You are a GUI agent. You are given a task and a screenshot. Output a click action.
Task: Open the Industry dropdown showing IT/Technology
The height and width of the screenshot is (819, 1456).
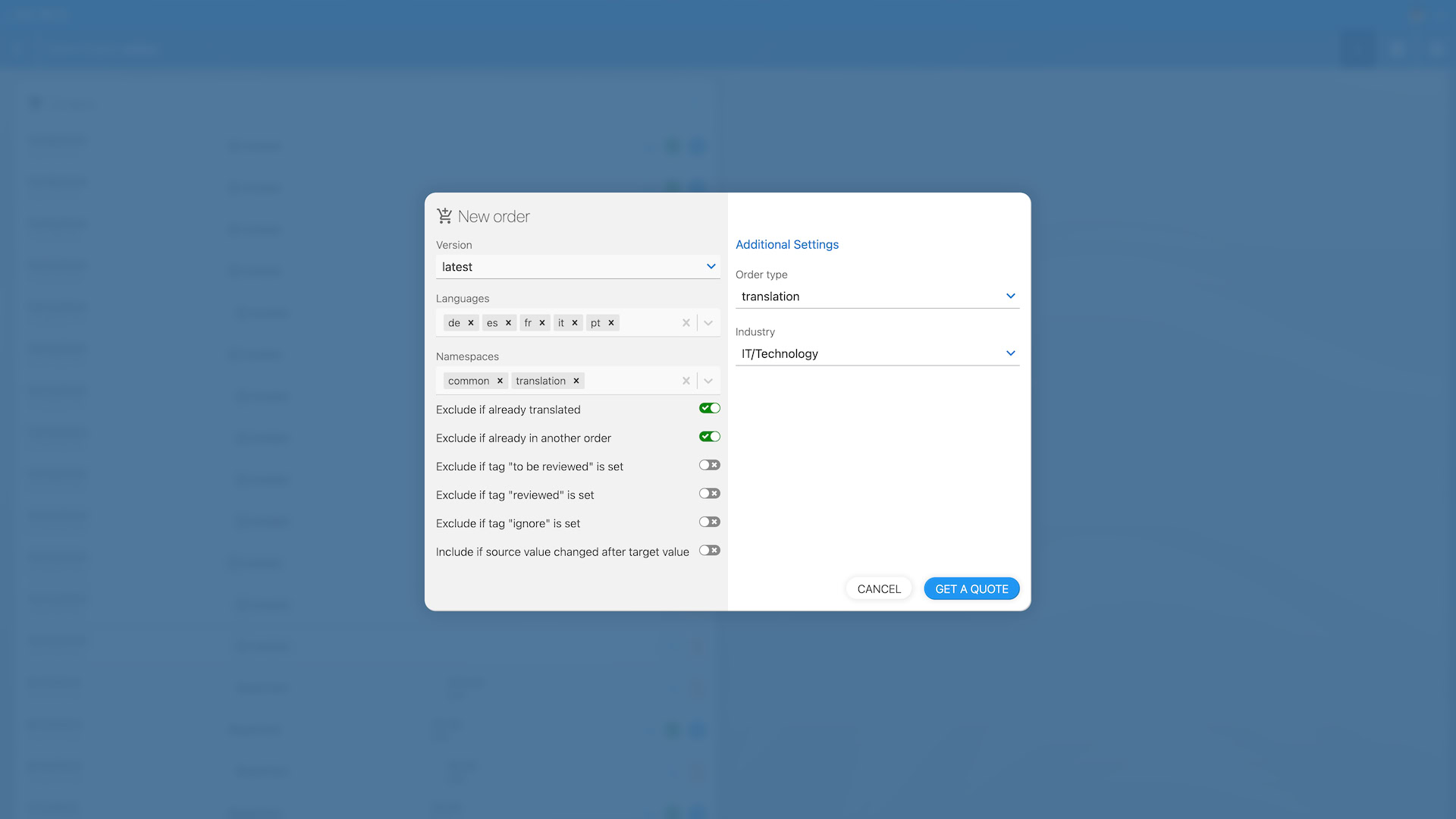877,354
